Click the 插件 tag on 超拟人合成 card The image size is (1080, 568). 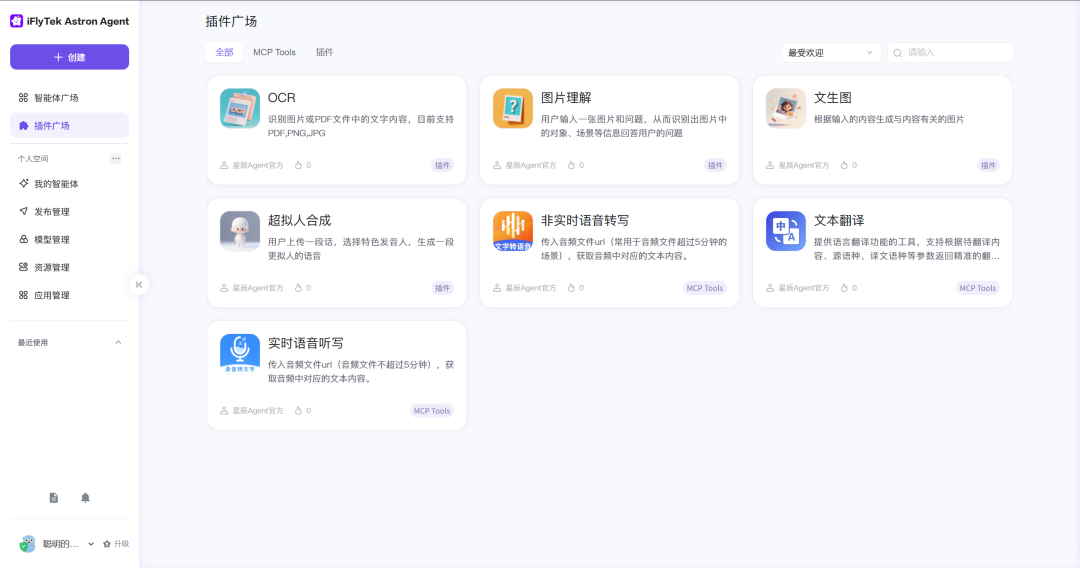(x=442, y=288)
